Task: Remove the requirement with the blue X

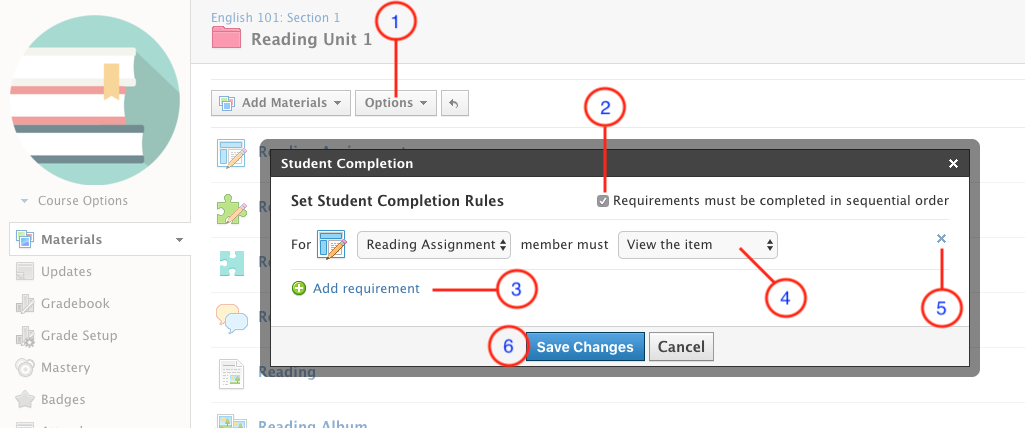Action: [x=941, y=239]
